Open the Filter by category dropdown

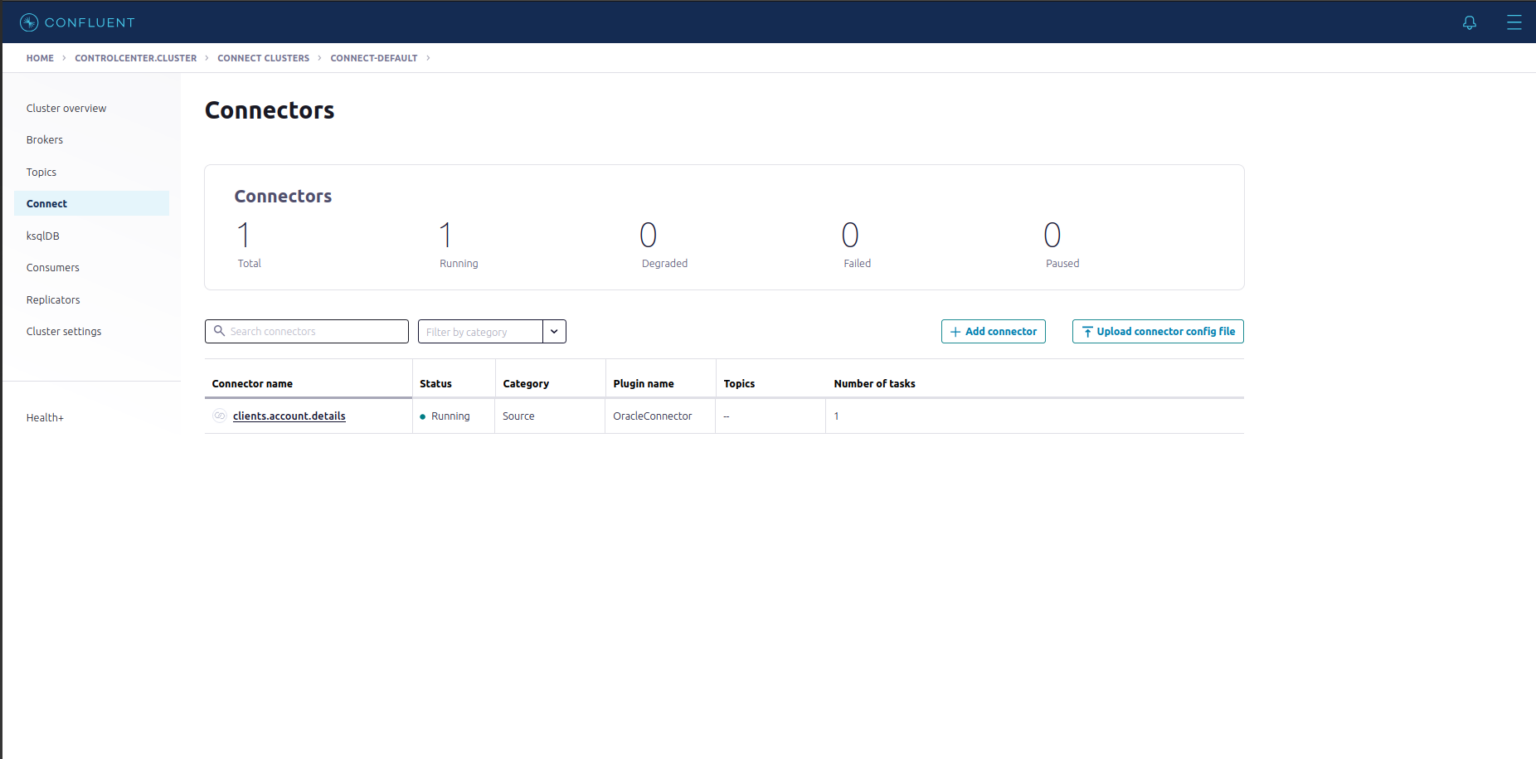tap(555, 331)
